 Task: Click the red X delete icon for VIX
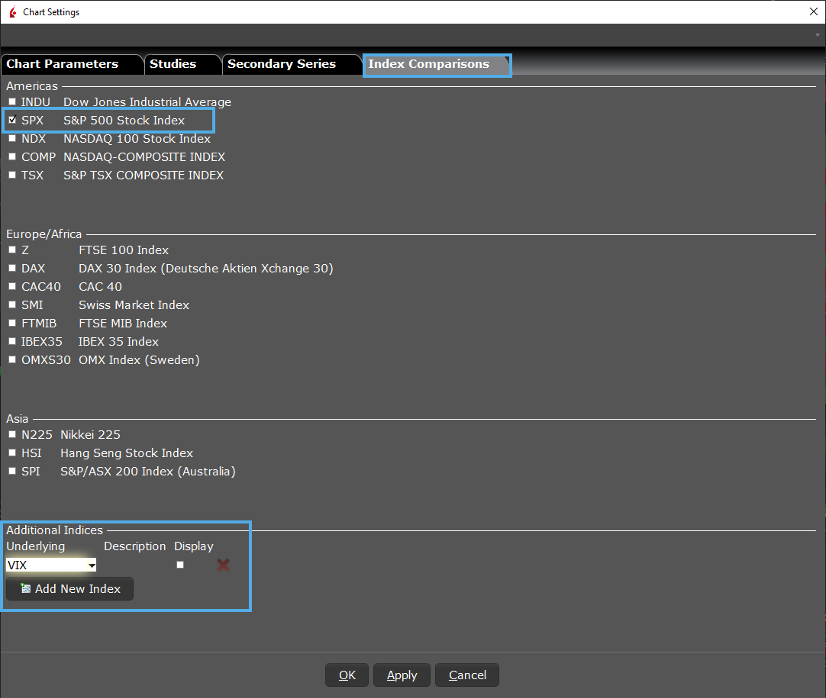tap(223, 565)
